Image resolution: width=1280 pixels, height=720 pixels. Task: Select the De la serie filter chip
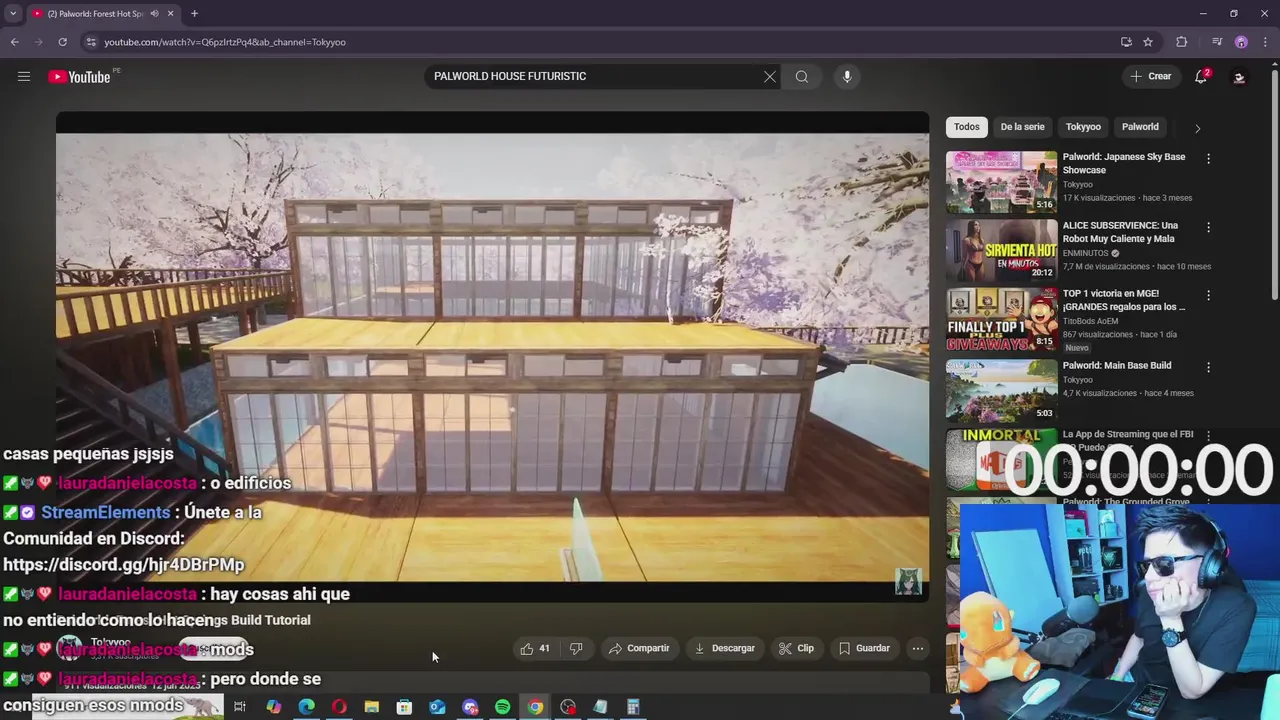click(1022, 127)
